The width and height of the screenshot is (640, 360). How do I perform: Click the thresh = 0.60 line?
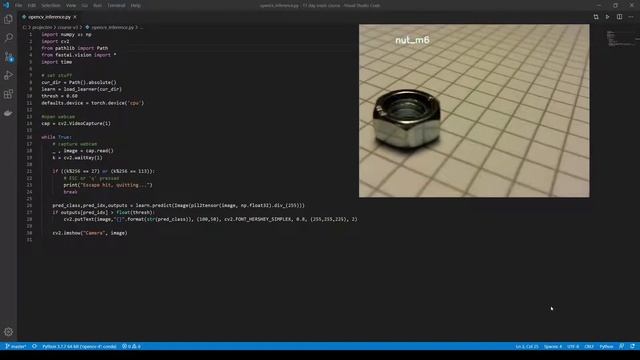click(59, 96)
